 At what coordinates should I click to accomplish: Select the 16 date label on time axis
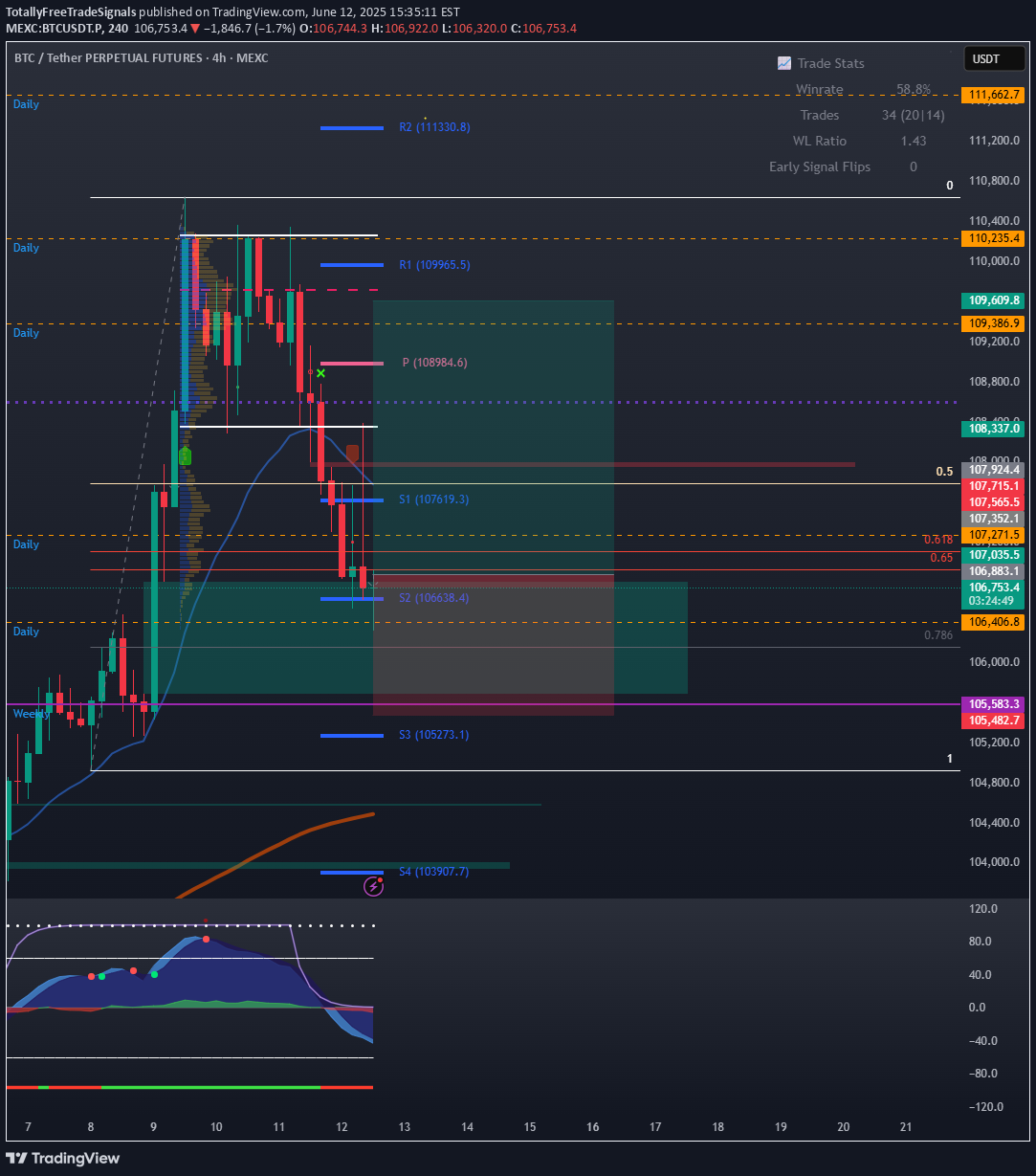(593, 1127)
